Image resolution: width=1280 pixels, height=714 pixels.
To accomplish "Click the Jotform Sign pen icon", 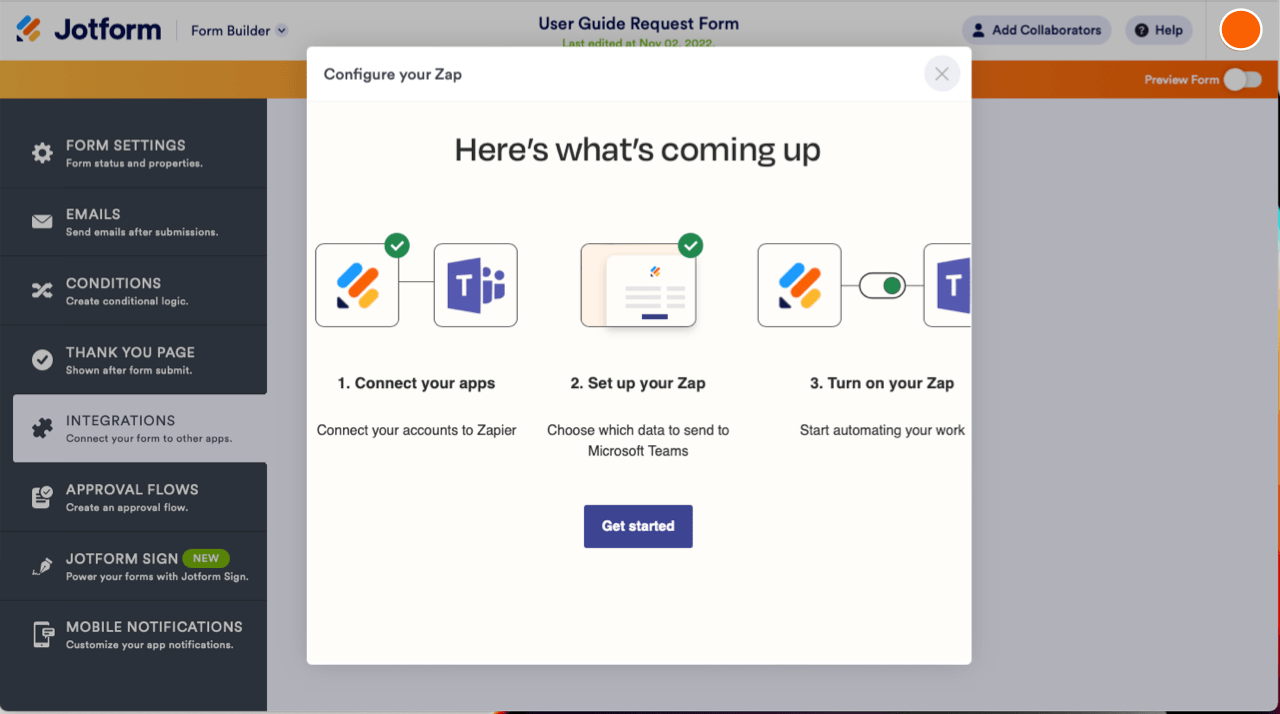I will tap(42, 566).
